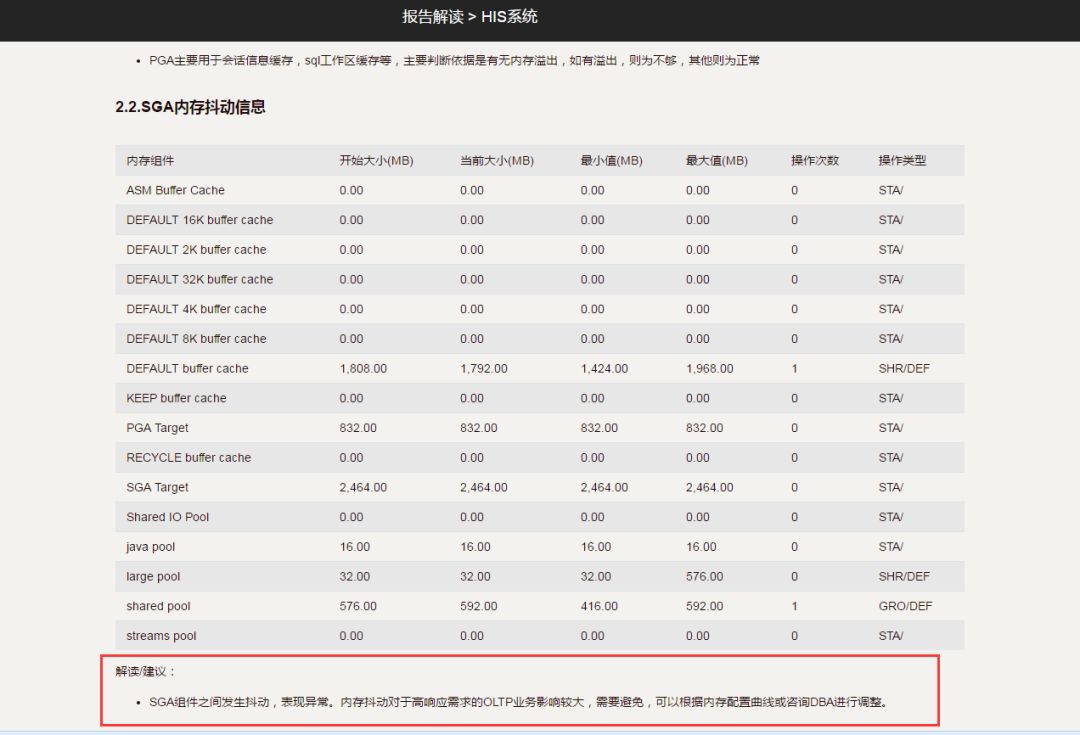The image size is (1080, 735).
Task: Click 2,464.00 maximum value in SGA Target row
Action: tap(709, 487)
